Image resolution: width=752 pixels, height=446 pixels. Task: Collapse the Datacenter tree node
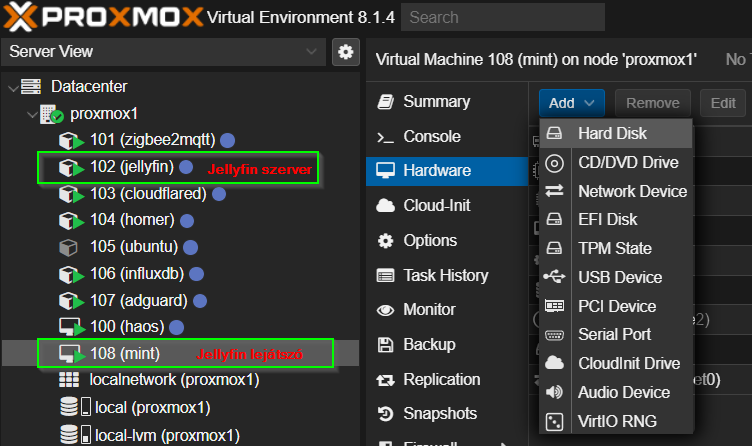(13, 88)
